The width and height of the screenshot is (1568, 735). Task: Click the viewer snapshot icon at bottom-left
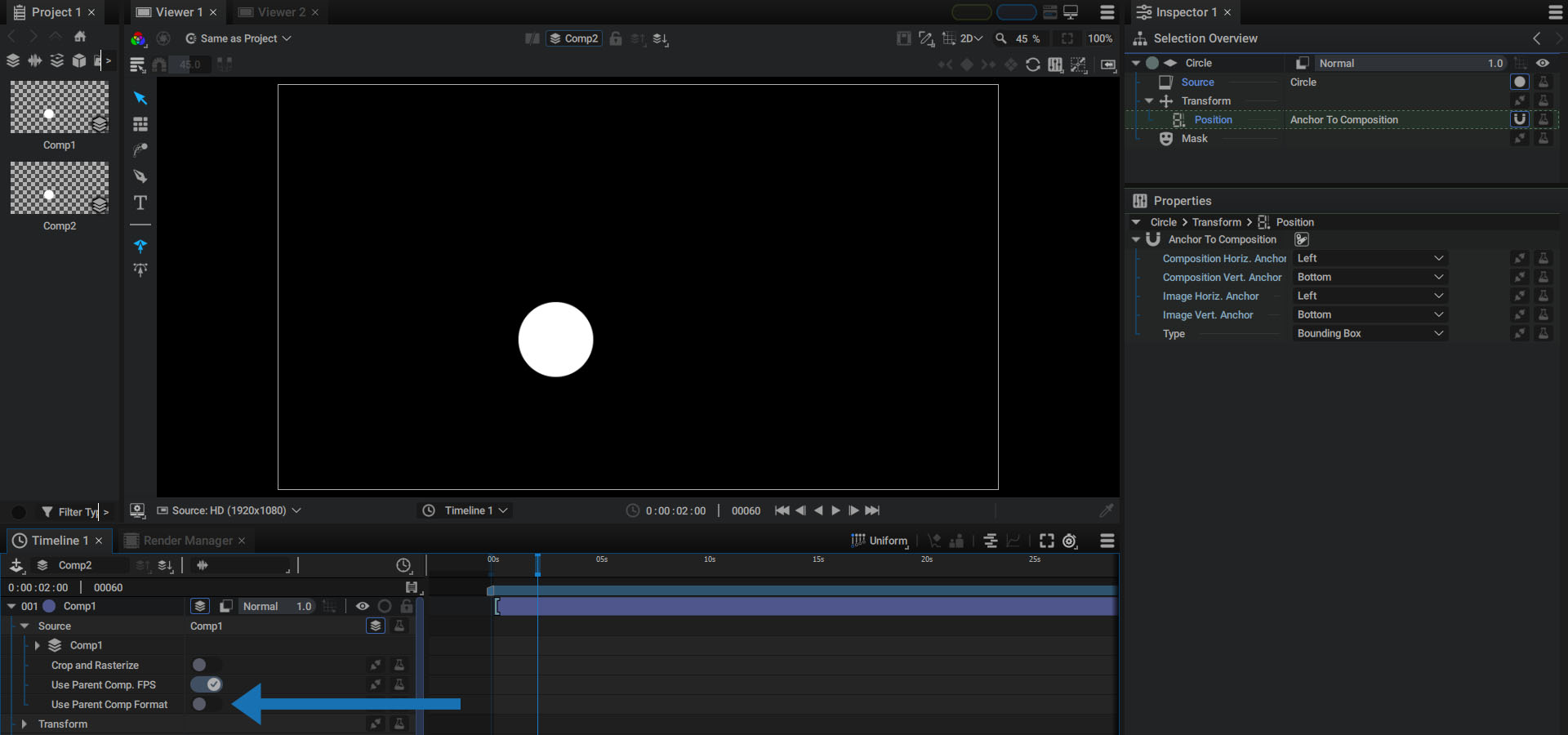click(138, 510)
